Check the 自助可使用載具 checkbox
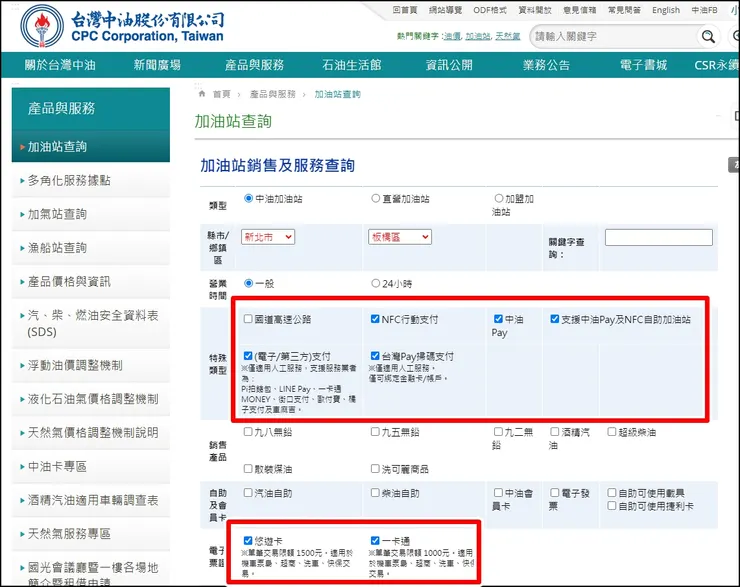The image size is (740, 587). point(612,493)
